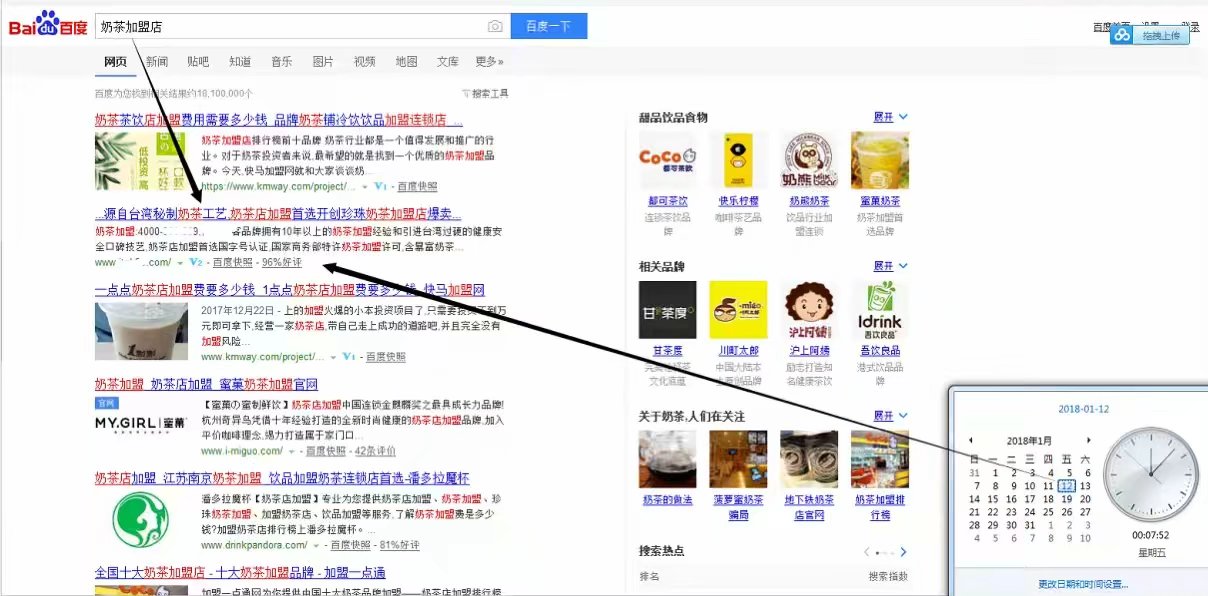Open result 奶茶加盟_奶茶店加盟_蜜菓奶茶加盟官网

pos(206,384)
